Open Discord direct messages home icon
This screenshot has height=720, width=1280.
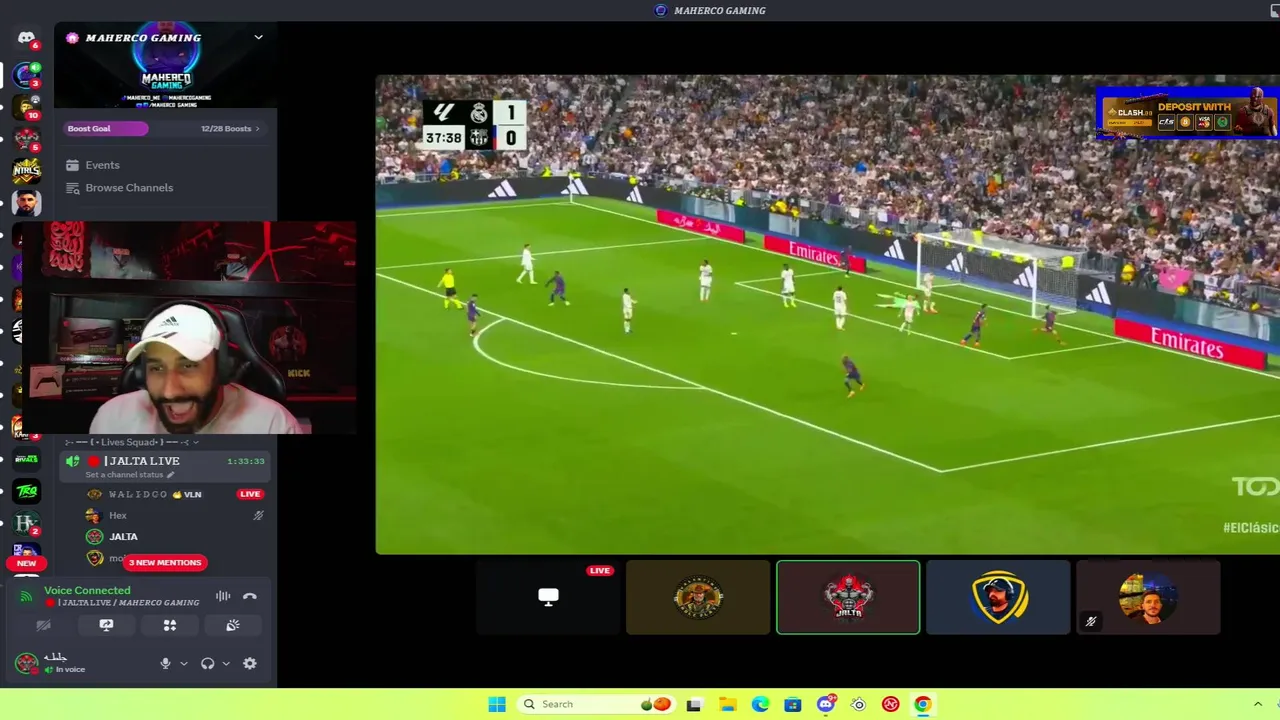point(26,39)
